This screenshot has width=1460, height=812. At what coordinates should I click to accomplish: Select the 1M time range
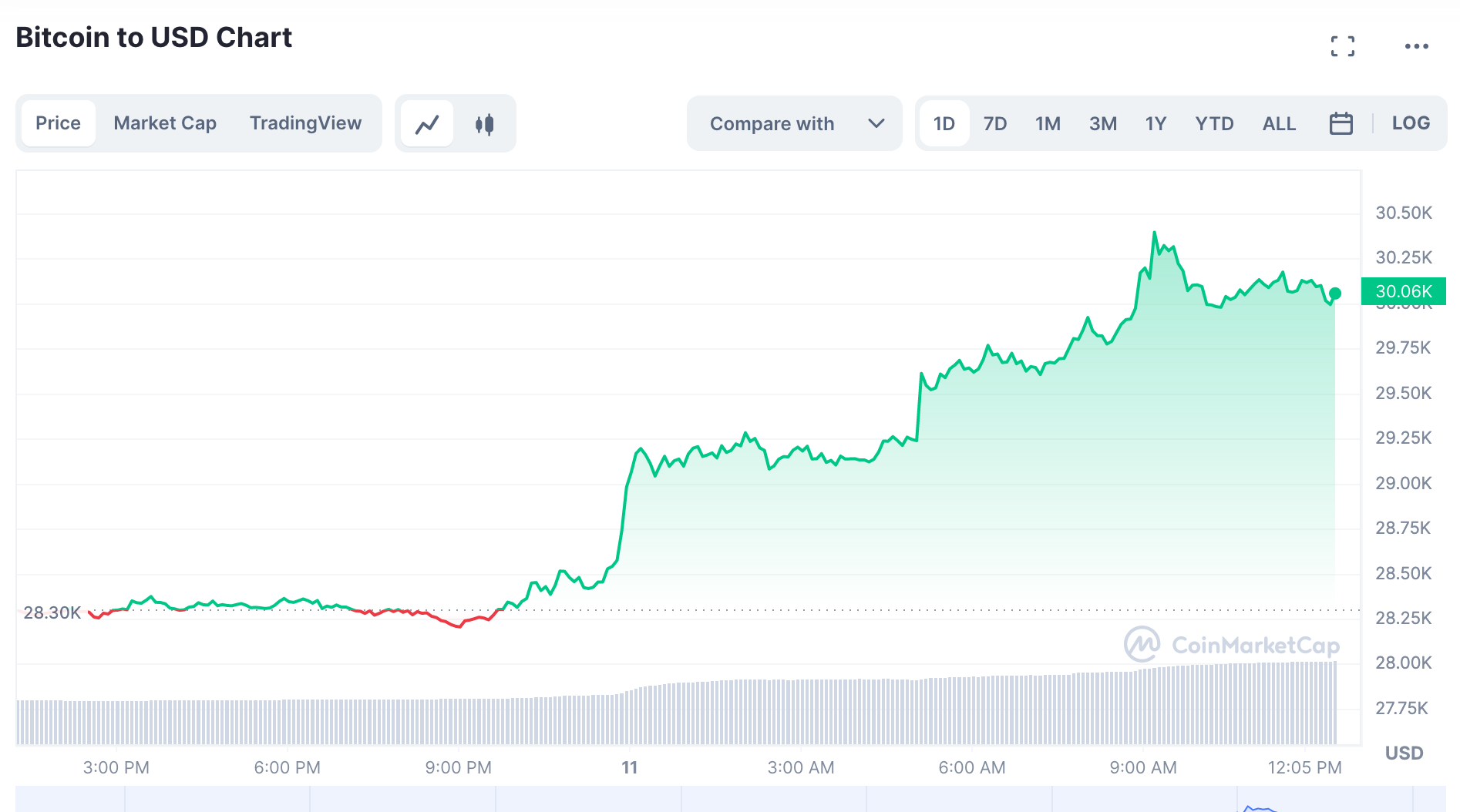click(1048, 123)
